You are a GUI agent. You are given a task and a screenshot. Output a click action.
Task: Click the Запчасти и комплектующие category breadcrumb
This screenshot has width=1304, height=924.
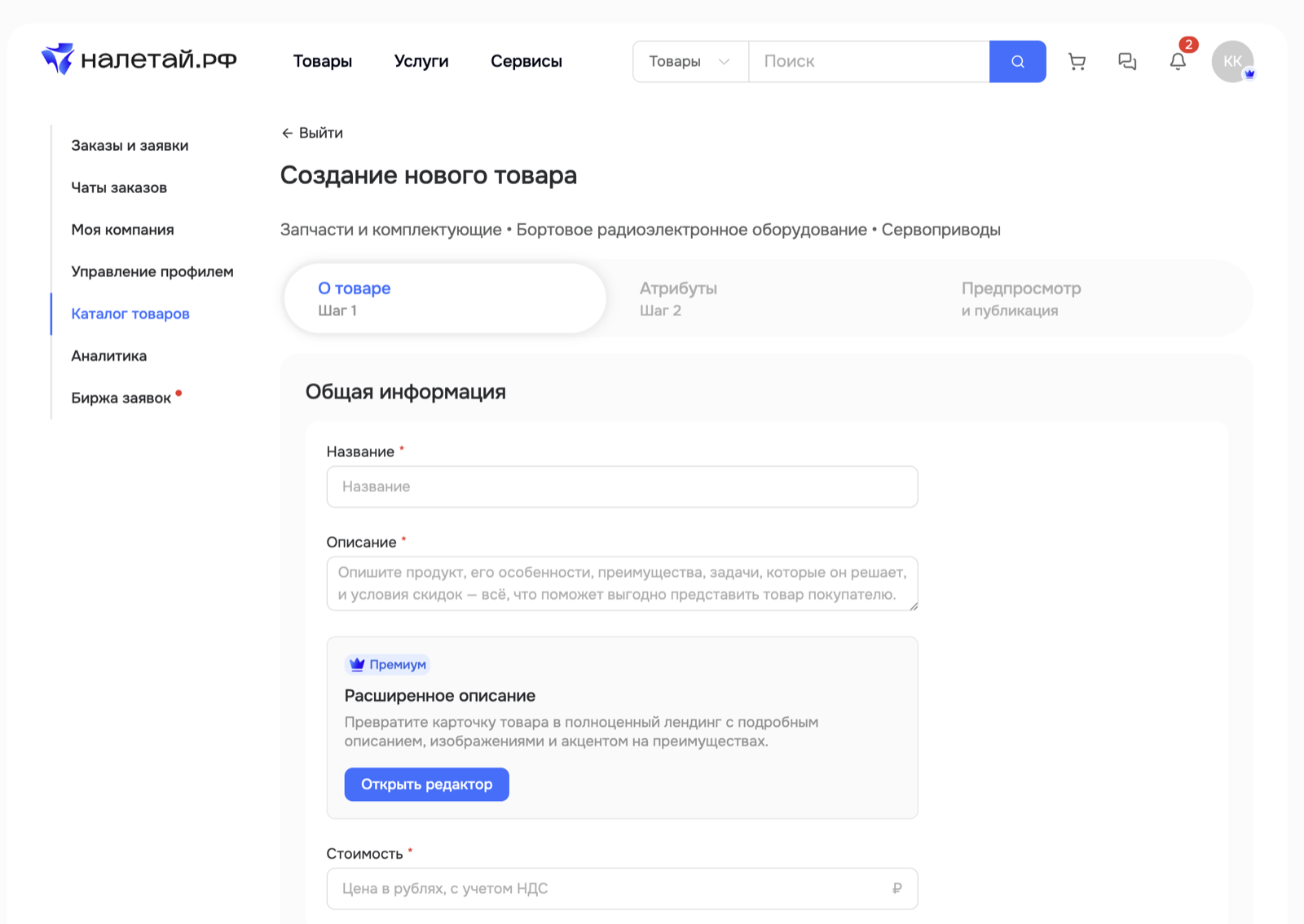(391, 230)
